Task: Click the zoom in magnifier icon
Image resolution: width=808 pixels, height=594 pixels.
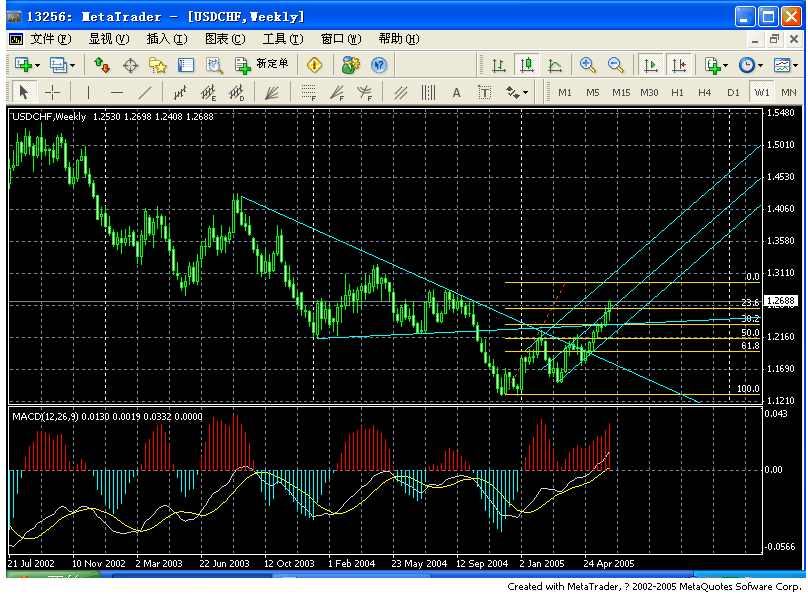Action: [588, 65]
